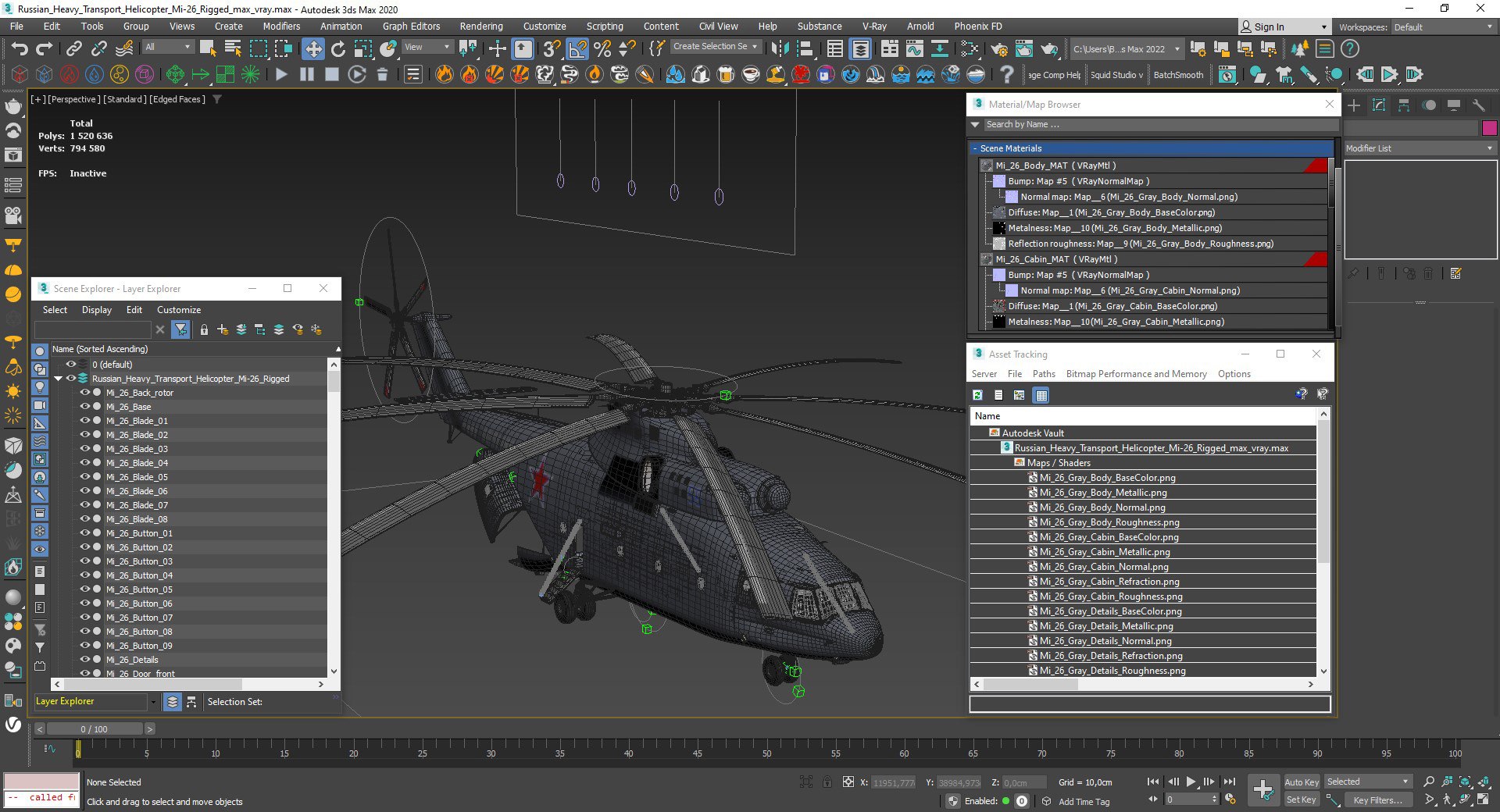The image size is (1500, 812).
Task: Click Refresh icon in Asset Tracking
Action: 977,395
